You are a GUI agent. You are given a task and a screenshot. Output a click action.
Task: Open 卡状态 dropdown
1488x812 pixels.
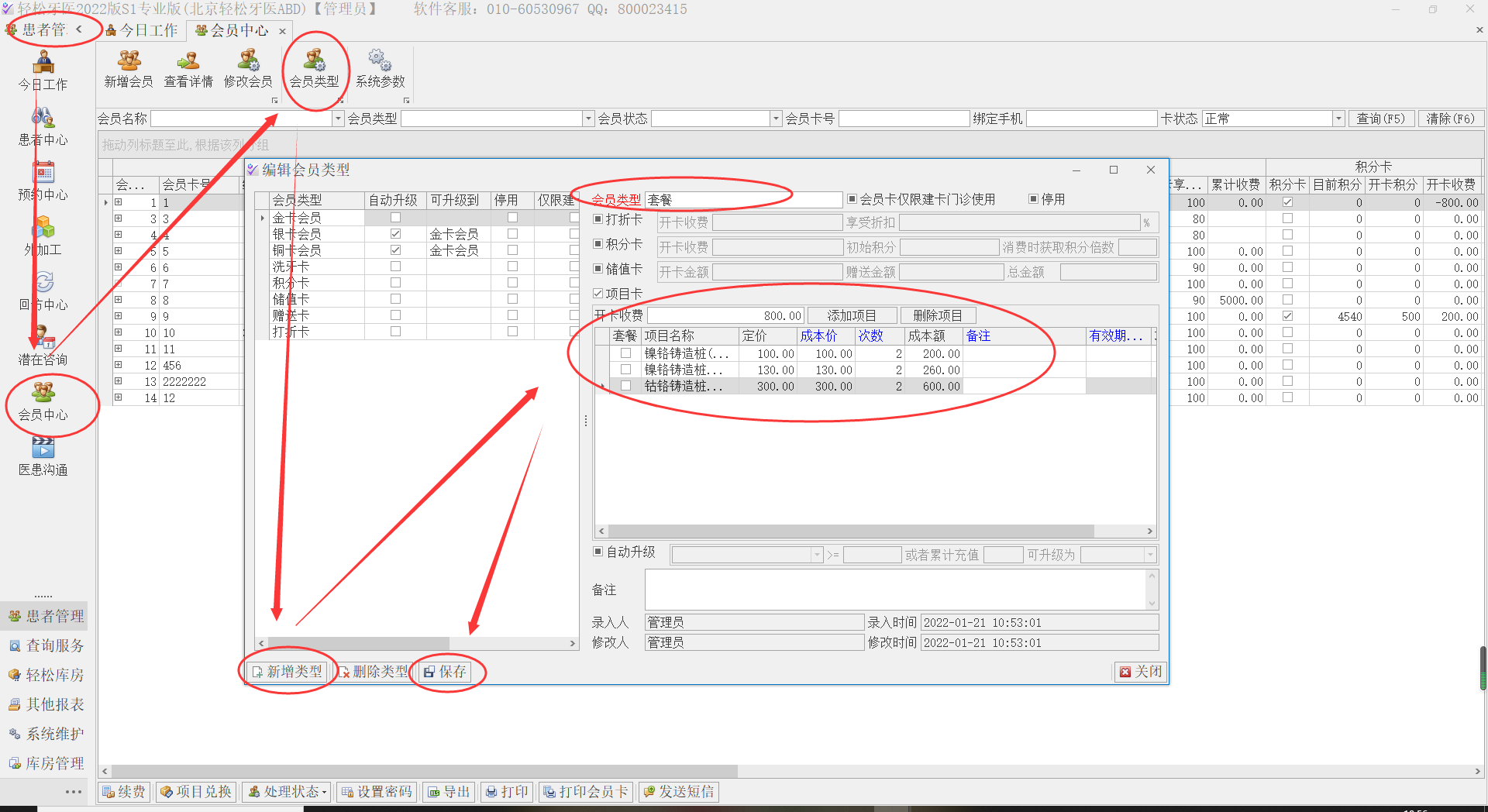click(x=1338, y=119)
